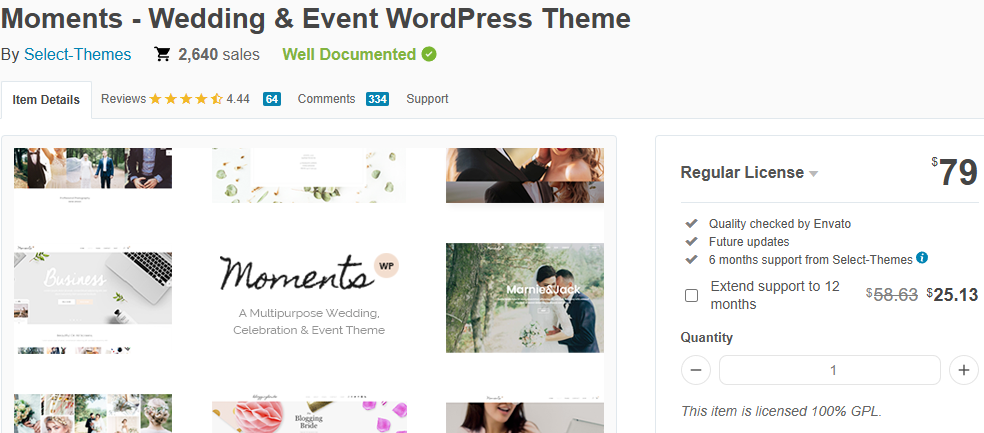Click the Quality checked by Envato text
Screen dimensions: 984x433
click(x=780, y=223)
